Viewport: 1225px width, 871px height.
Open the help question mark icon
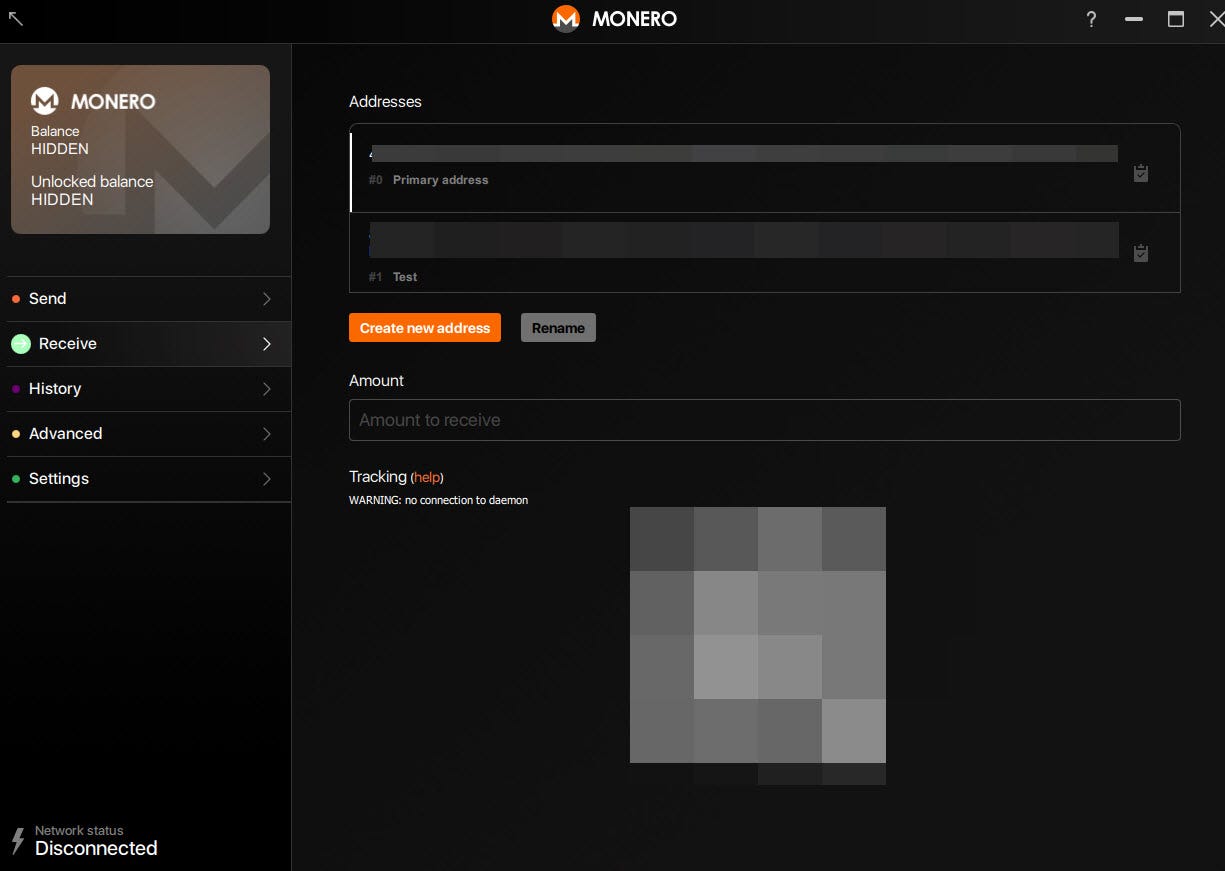click(1091, 19)
